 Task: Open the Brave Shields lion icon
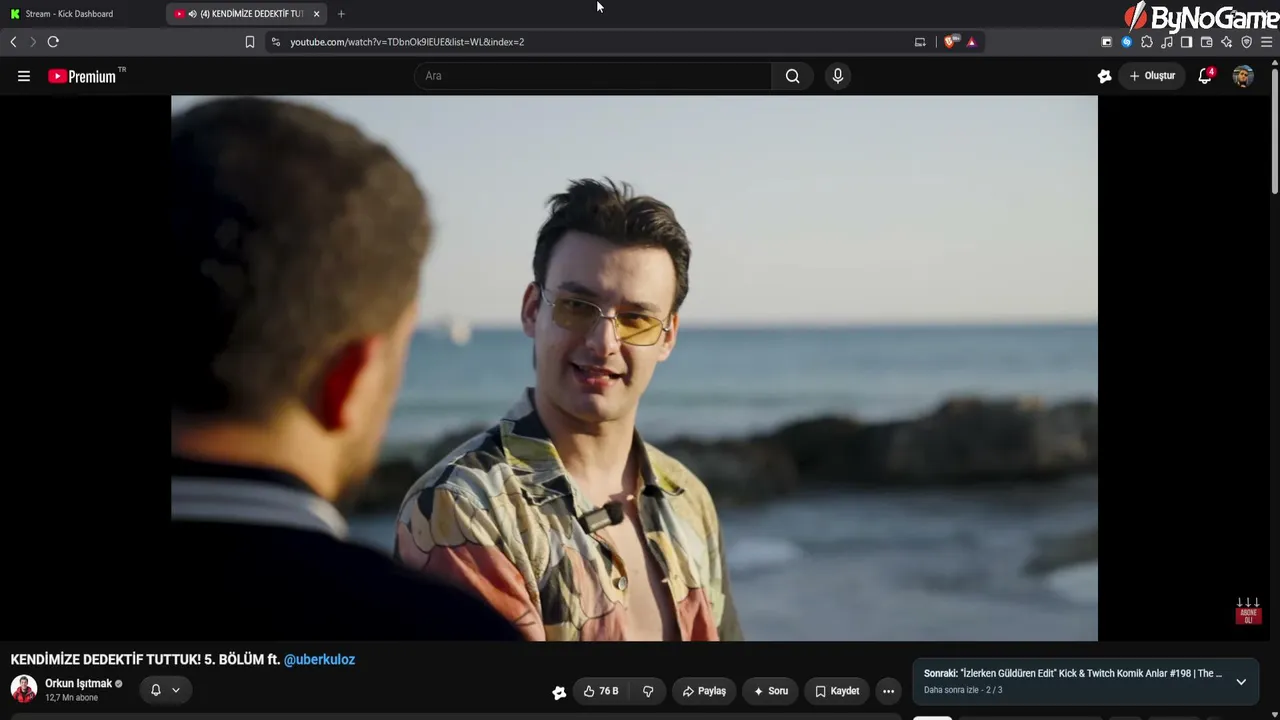tap(949, 42)
